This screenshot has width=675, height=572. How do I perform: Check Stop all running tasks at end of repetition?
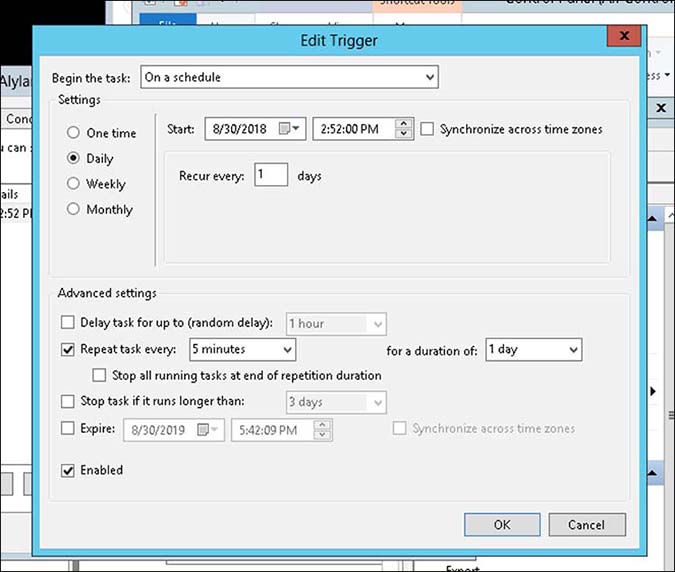(99, 375)
